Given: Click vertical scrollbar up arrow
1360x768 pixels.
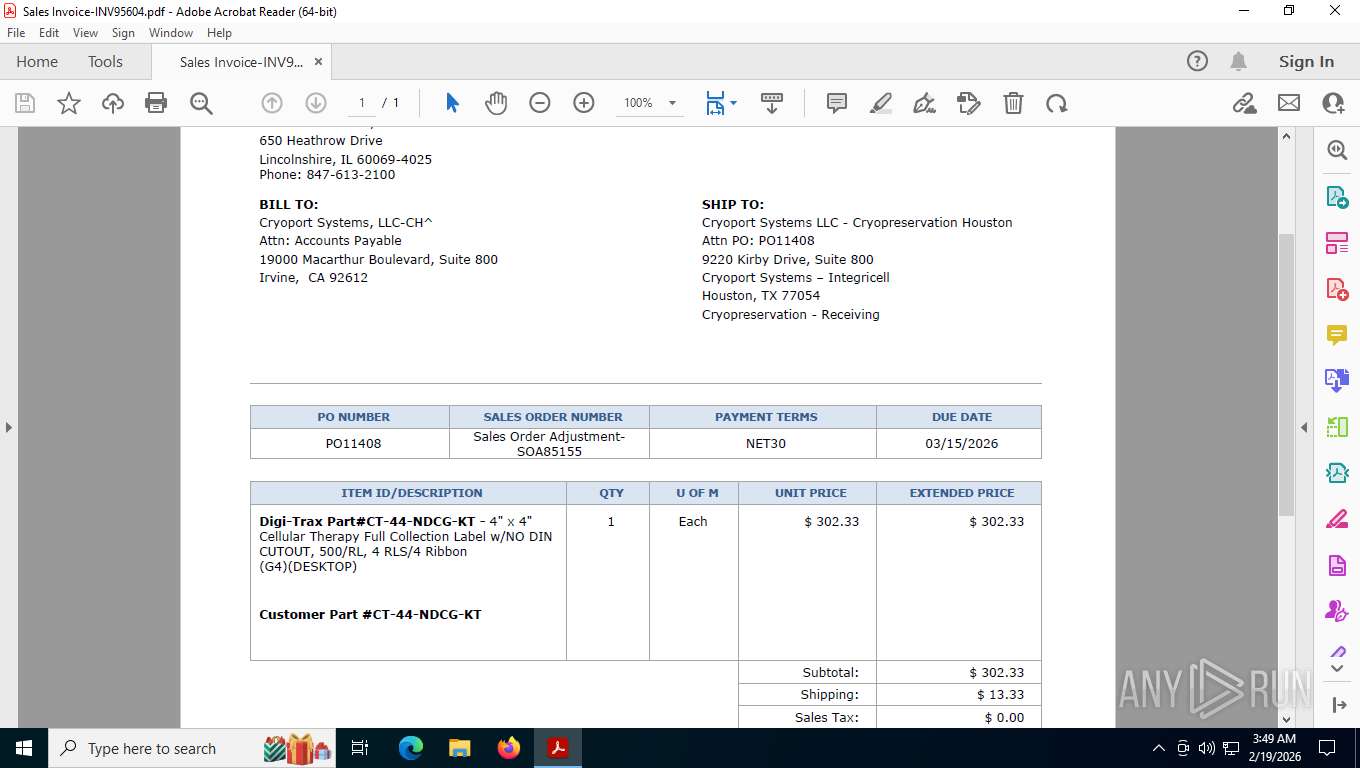Looking at the screenshot, I should click(1287, 137).
